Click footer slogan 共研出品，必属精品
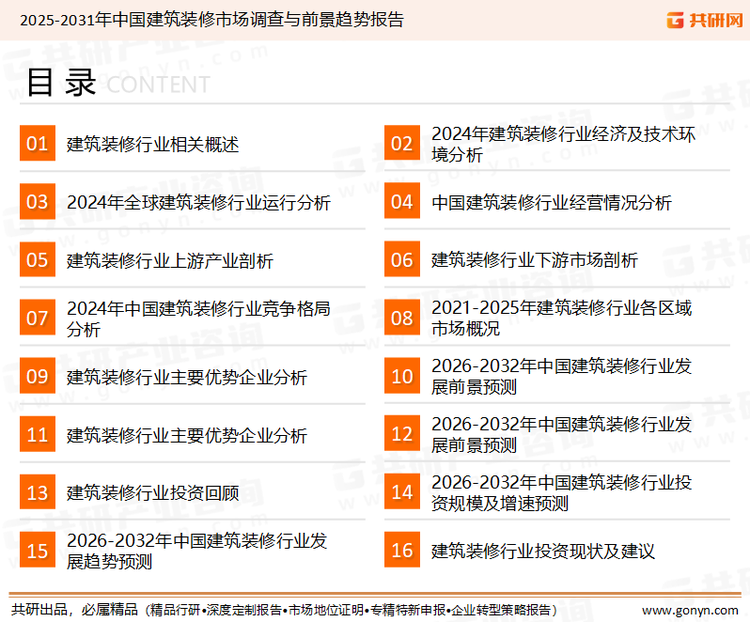 (x=75, y=609)
